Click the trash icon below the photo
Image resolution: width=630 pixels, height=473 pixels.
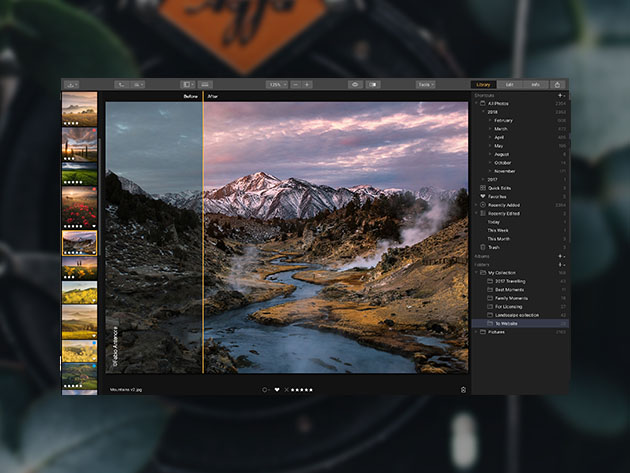point(463,389)
